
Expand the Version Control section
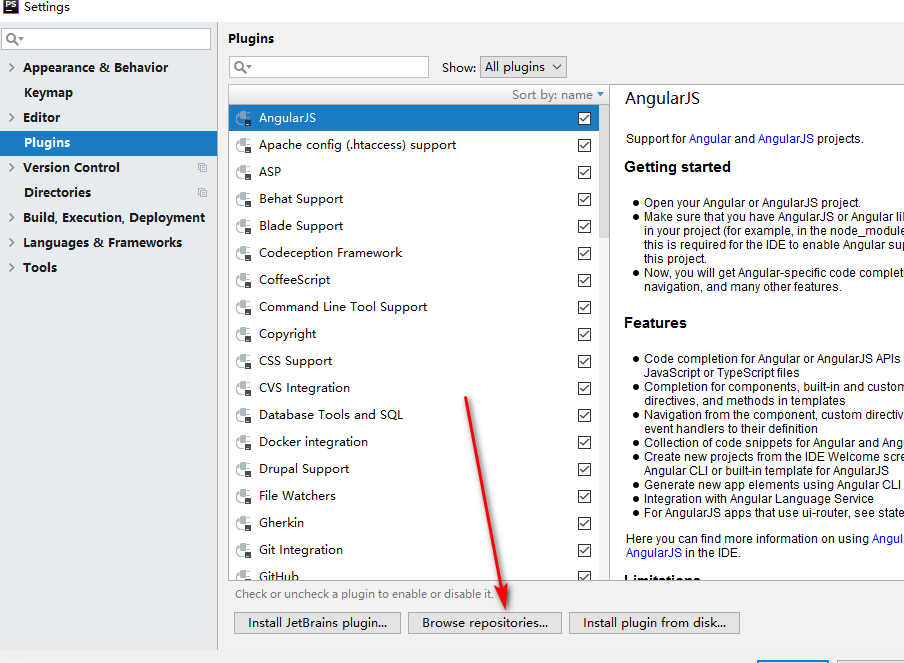click(12, 168)
